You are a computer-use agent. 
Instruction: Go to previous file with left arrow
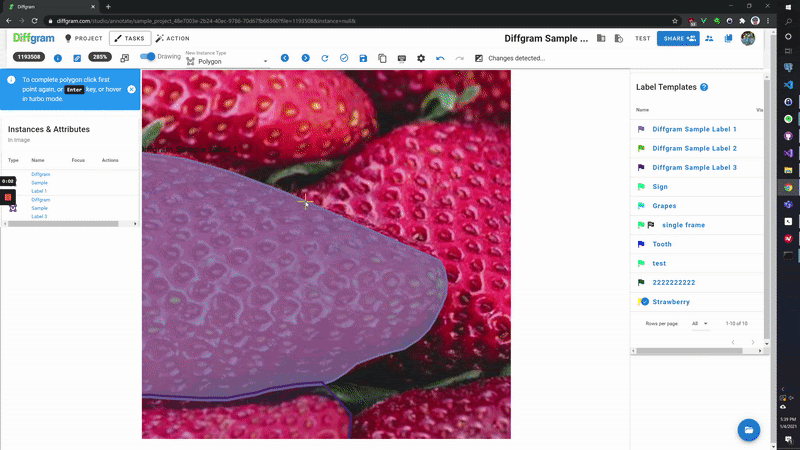point(285,58)
